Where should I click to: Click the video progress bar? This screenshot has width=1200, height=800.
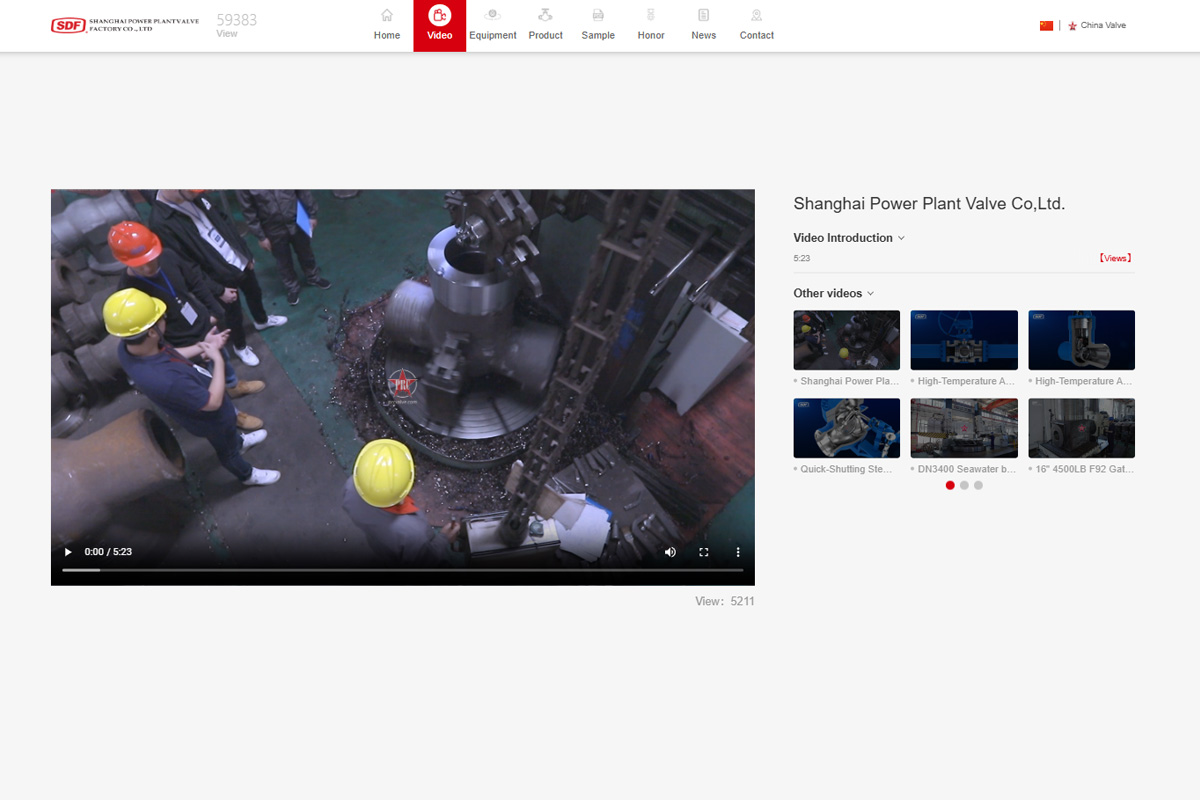(402, 570)
